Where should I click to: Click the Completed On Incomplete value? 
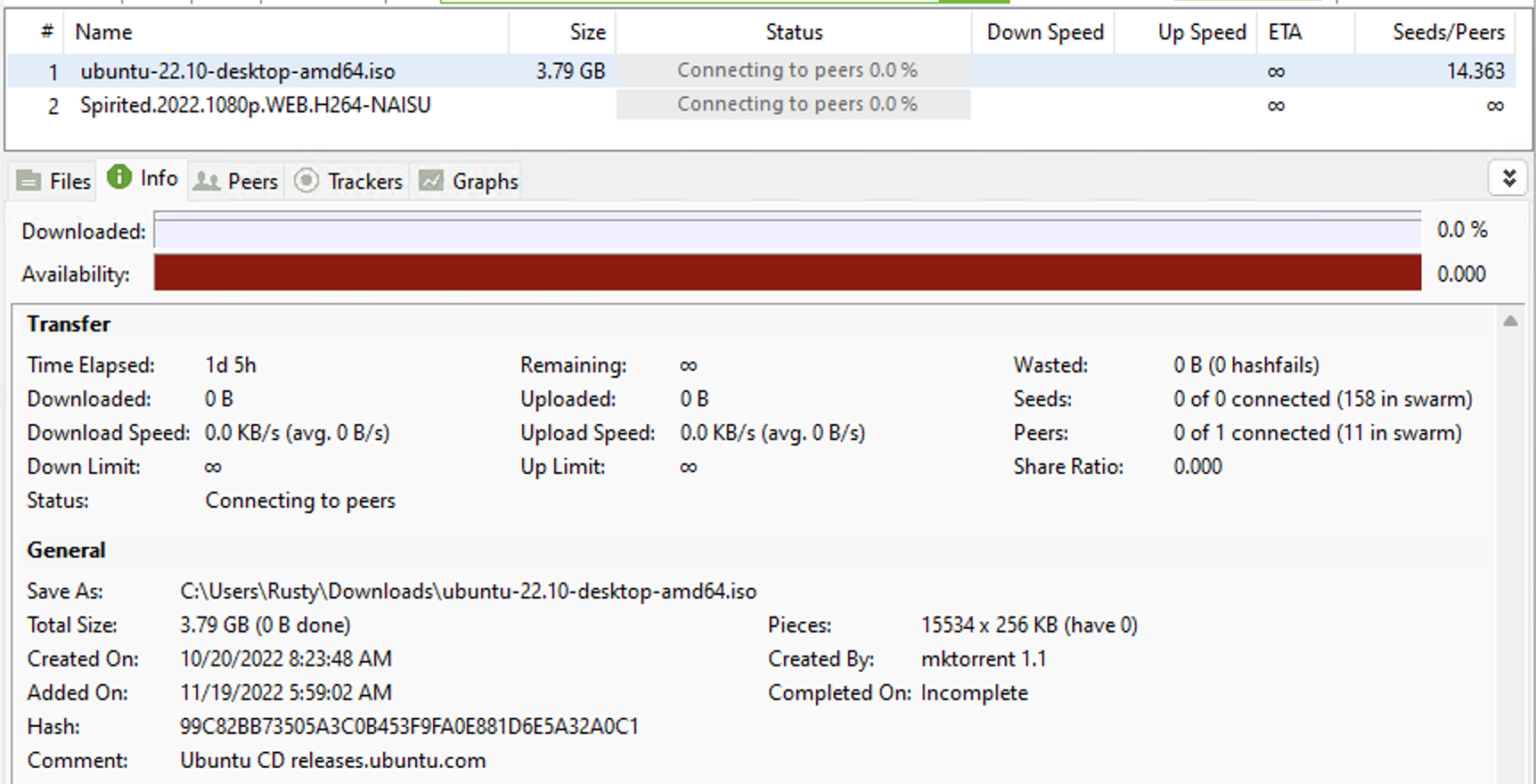975,693
